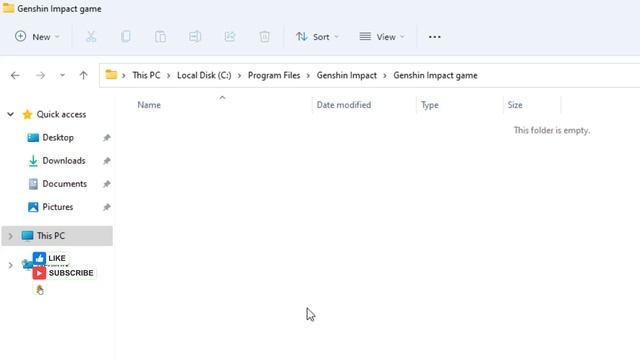
Task: Go forward with the right arrow
Action: [40, 76]
